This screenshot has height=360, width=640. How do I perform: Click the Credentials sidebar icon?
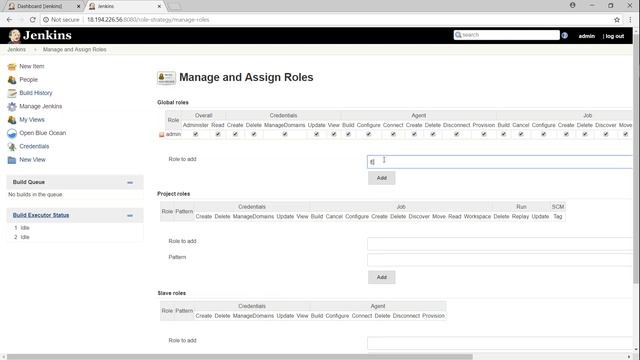pos(12,147)
